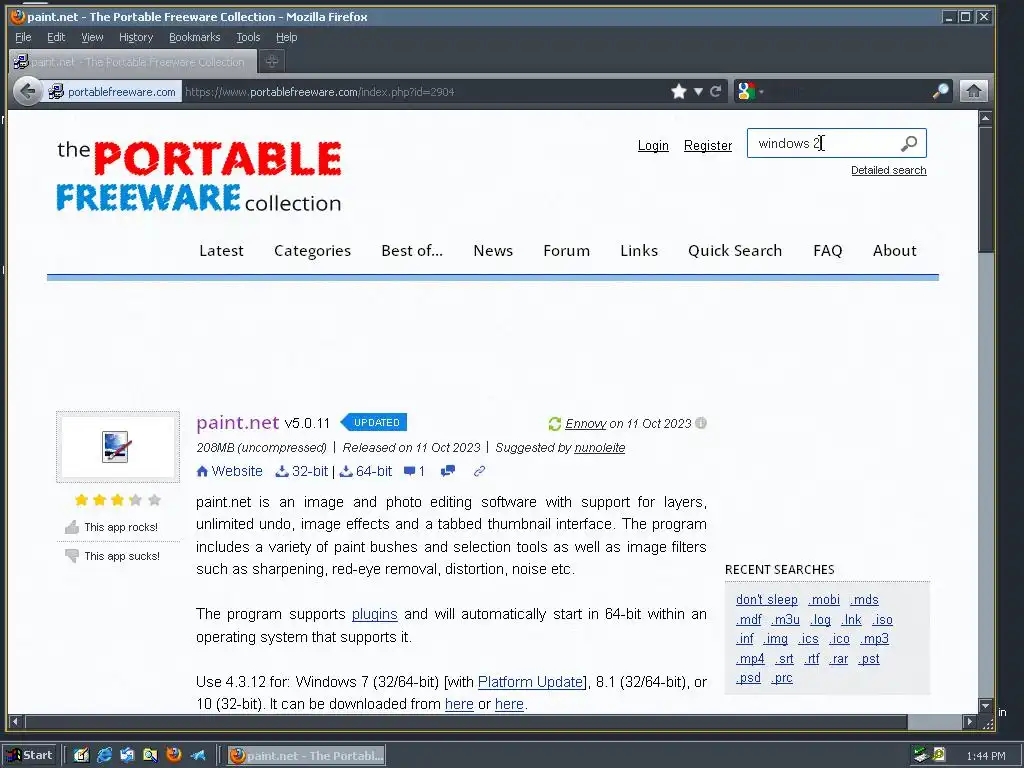
Task: Open a new tab with plus button
Action: coord(272,61)
